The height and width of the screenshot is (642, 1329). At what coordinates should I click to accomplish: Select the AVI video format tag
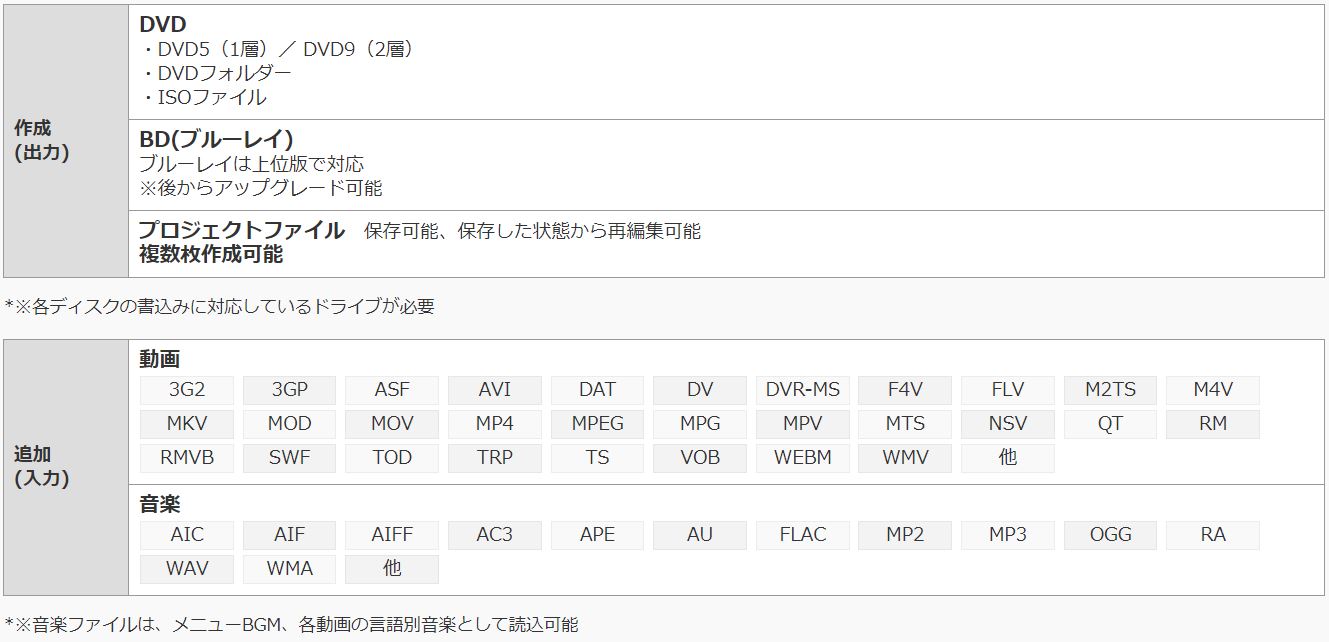tap(495, 390)
